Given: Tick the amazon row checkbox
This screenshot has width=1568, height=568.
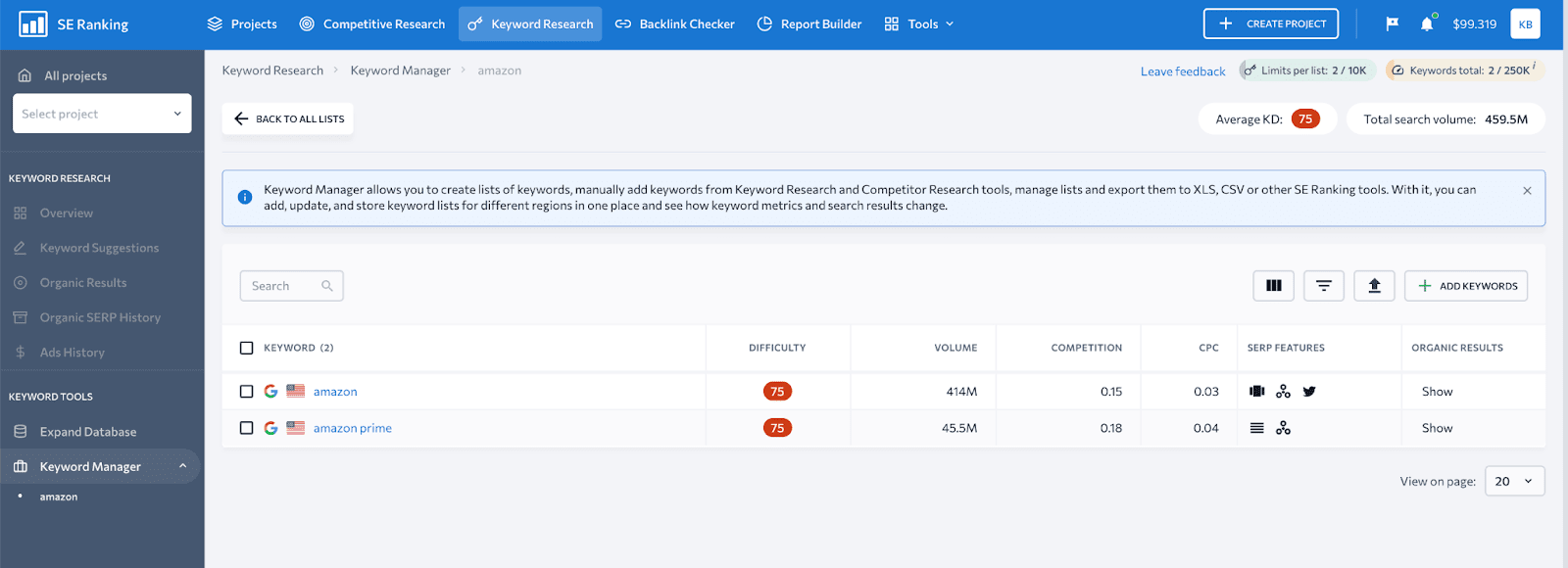Looking at the screenshot, I should pyautogui.click(x=246, y=392).
